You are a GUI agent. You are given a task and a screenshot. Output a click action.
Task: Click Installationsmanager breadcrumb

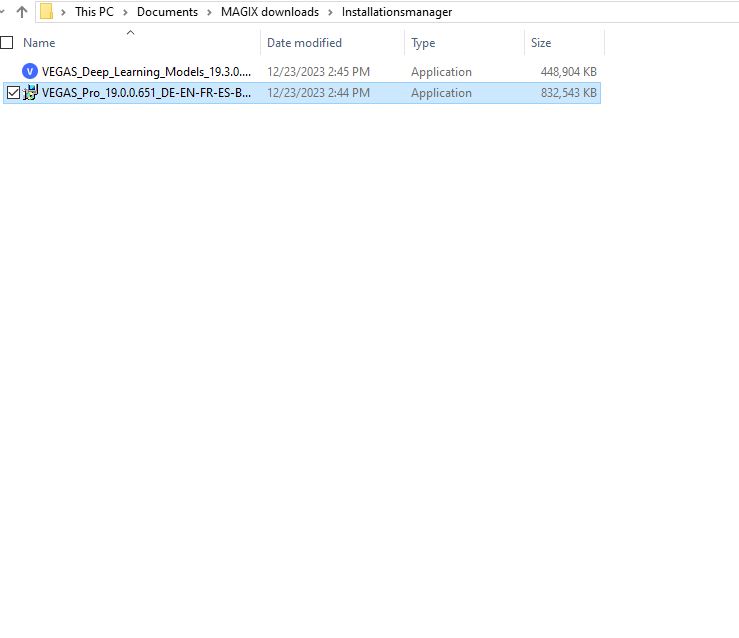(x=397, y=12)
